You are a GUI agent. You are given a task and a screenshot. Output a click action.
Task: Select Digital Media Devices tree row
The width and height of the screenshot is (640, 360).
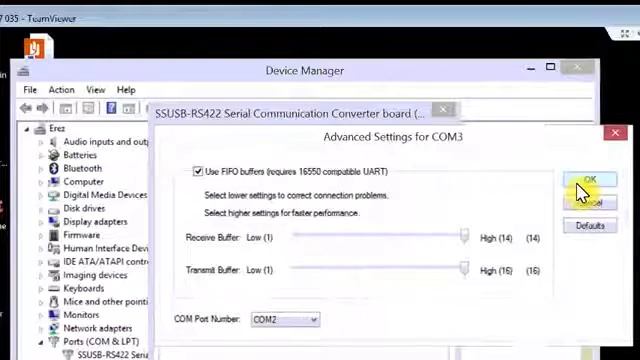coord(105,195)
